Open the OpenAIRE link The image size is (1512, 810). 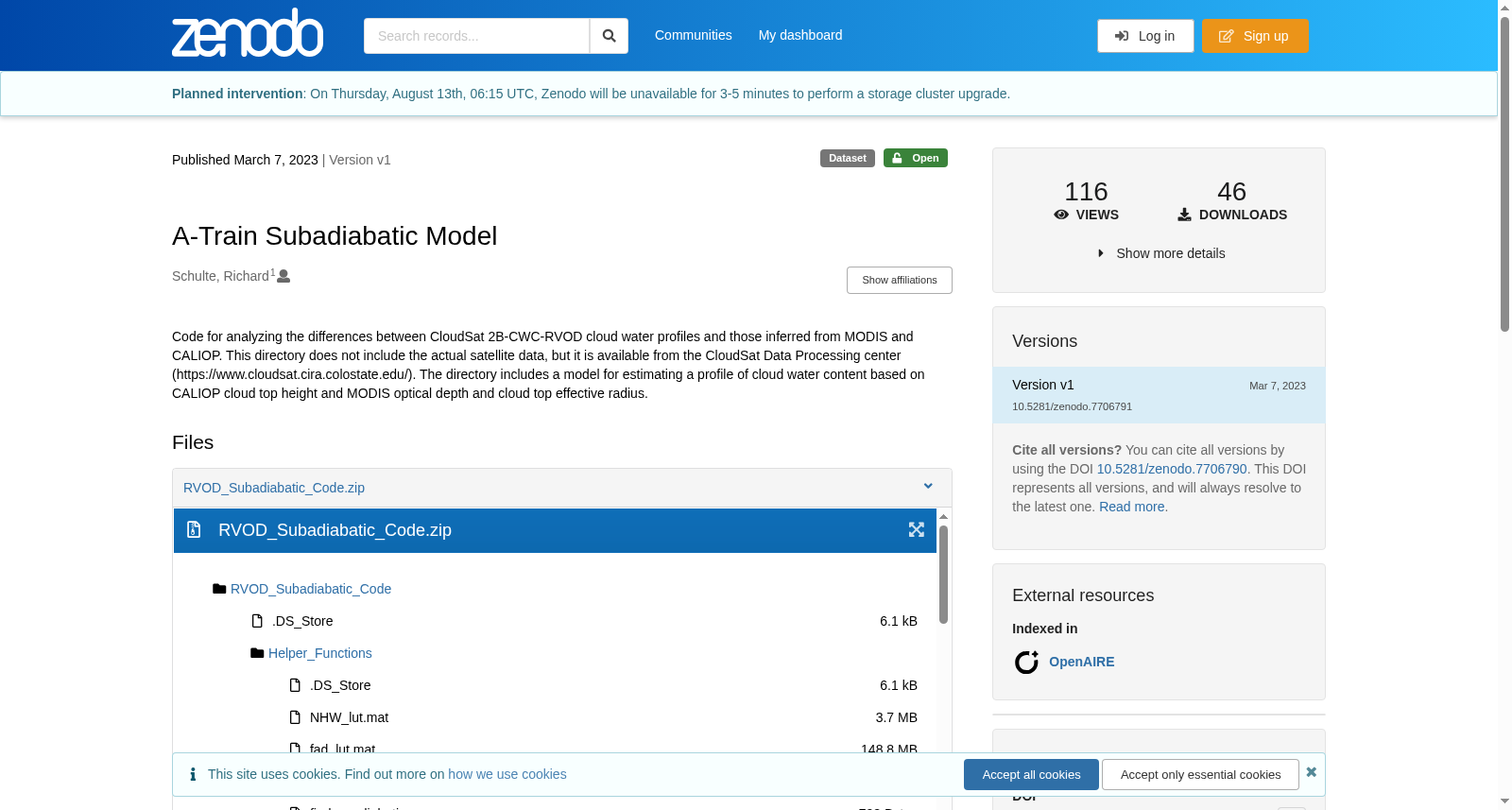pos(1082,662)
